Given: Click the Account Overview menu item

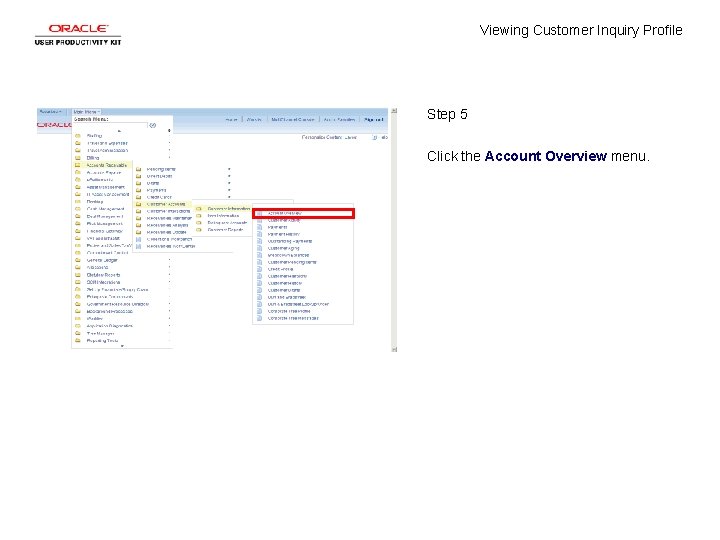Looking at the screenshot, I should [304, 213].
